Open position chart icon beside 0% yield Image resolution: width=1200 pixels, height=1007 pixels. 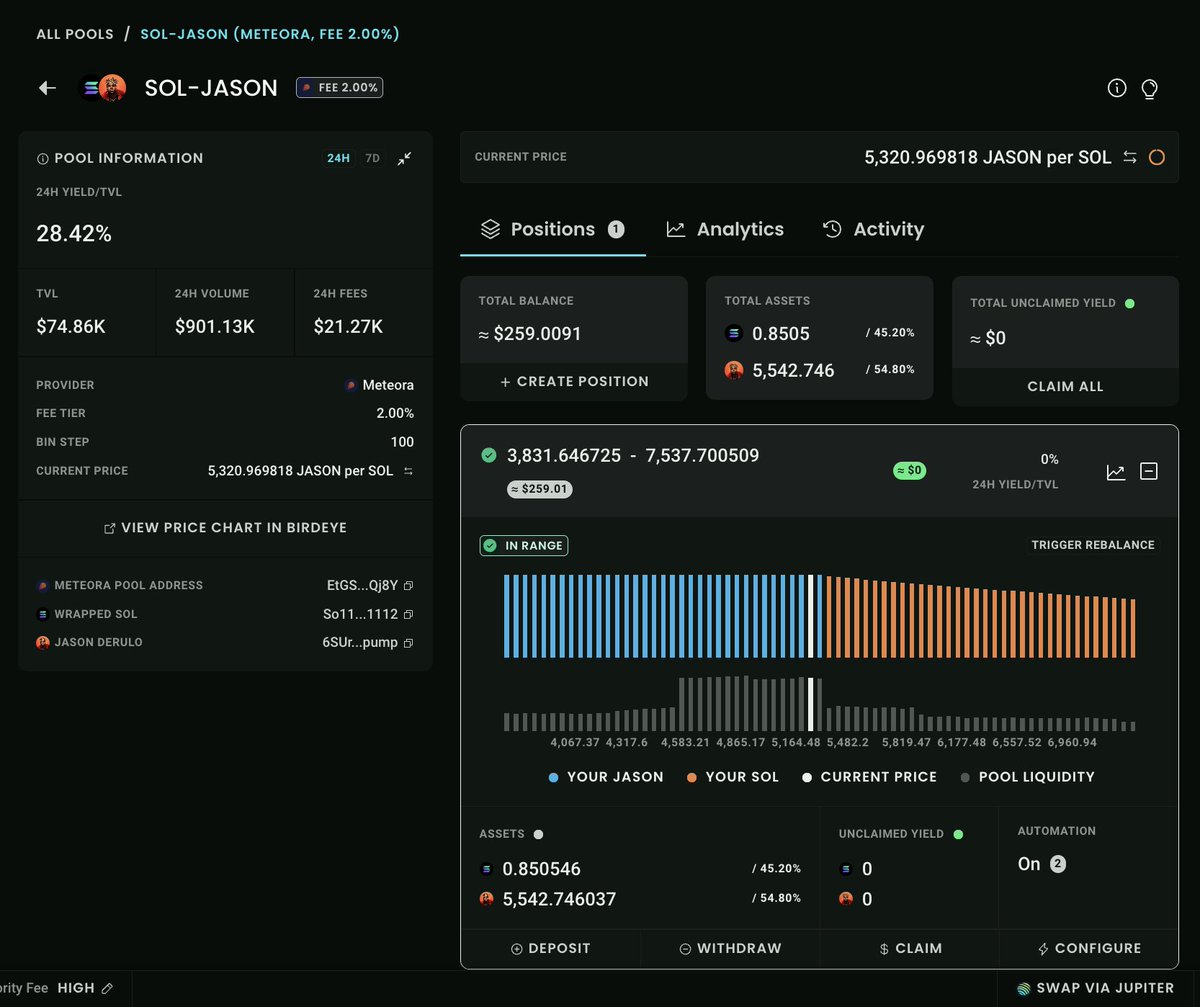[x=1116, y=472]
